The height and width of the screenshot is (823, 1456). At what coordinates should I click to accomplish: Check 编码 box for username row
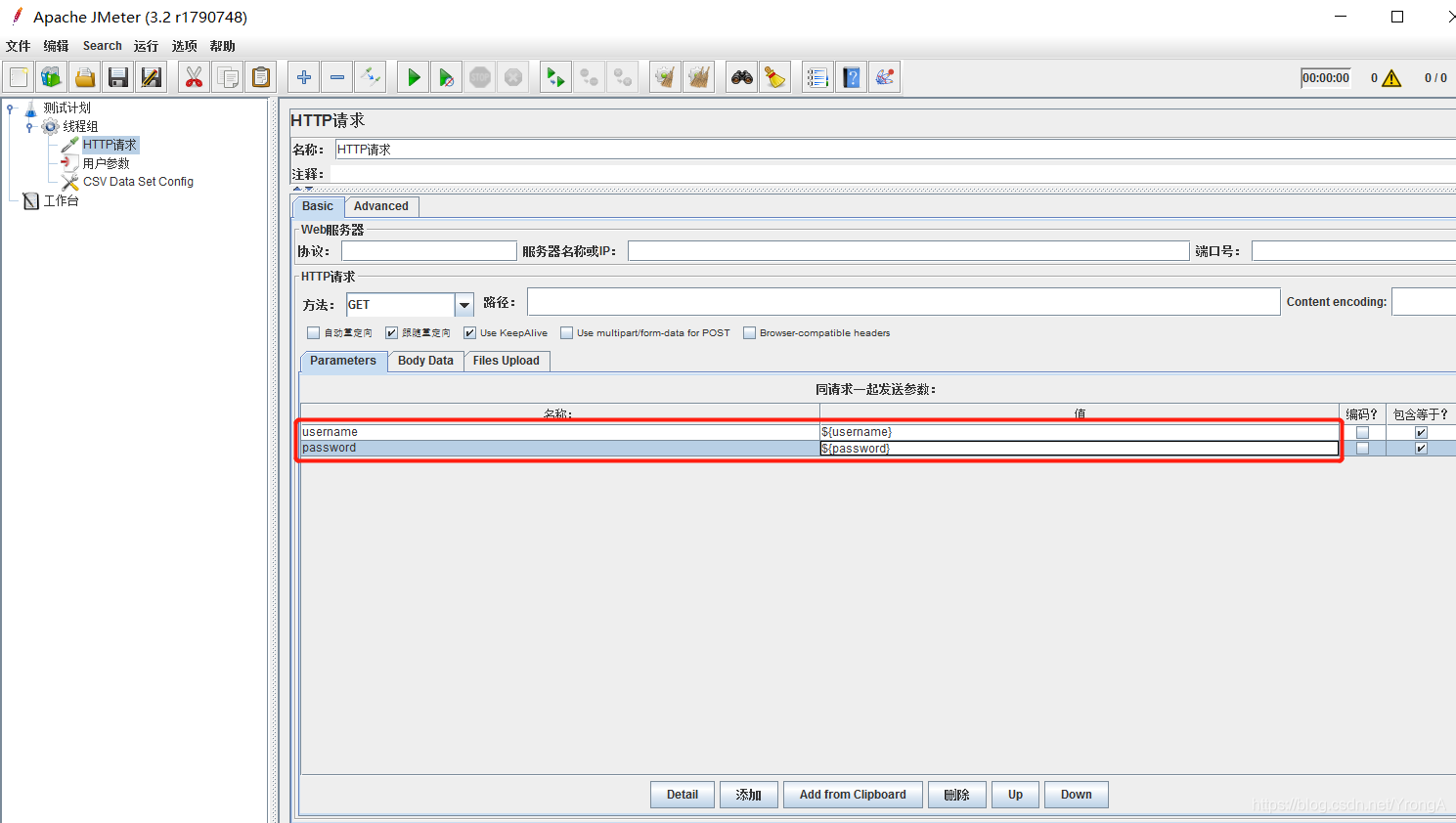click(1362, 432)
